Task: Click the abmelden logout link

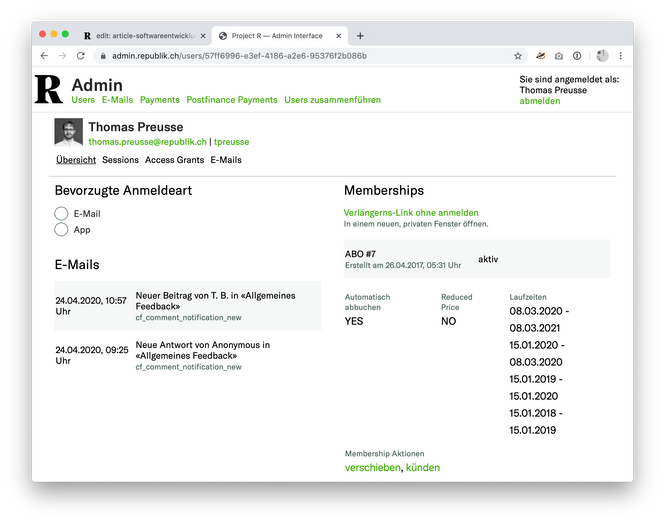Action: [539, 101]
